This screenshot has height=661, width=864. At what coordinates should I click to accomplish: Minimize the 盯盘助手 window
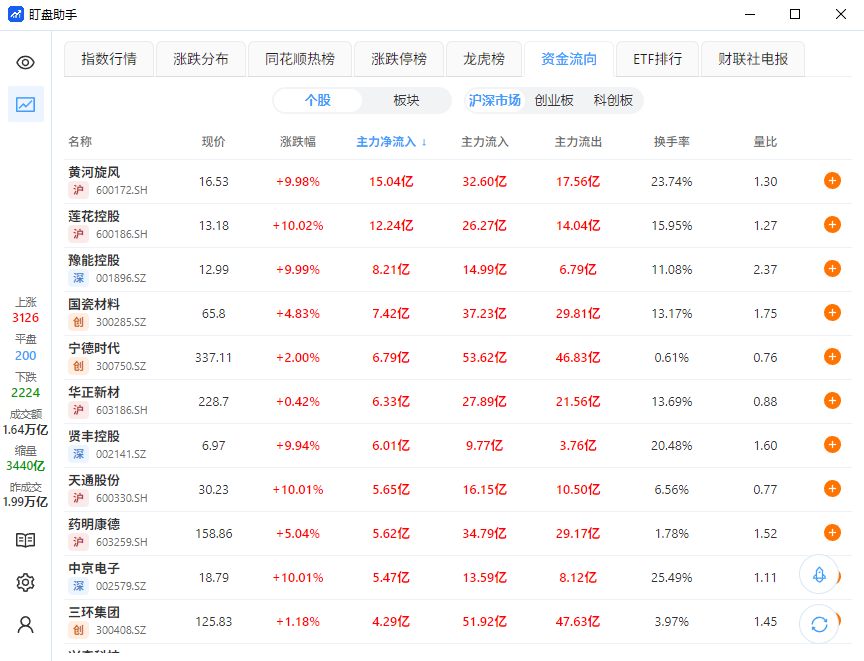point(750,14)
